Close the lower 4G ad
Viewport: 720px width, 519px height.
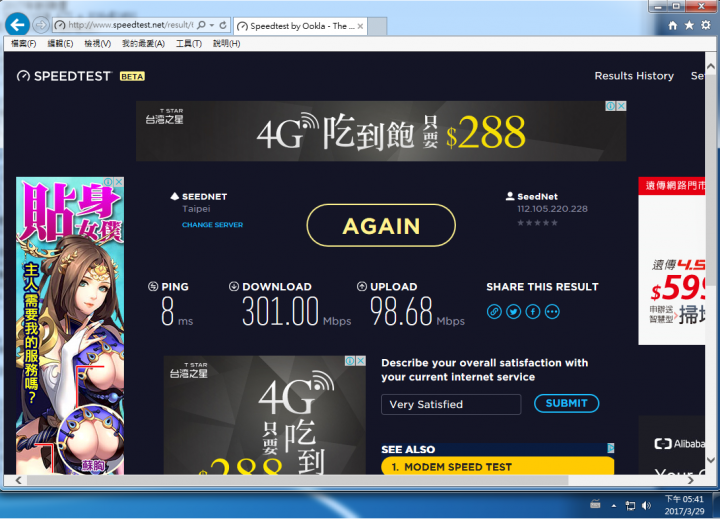[x=361, y=361]
